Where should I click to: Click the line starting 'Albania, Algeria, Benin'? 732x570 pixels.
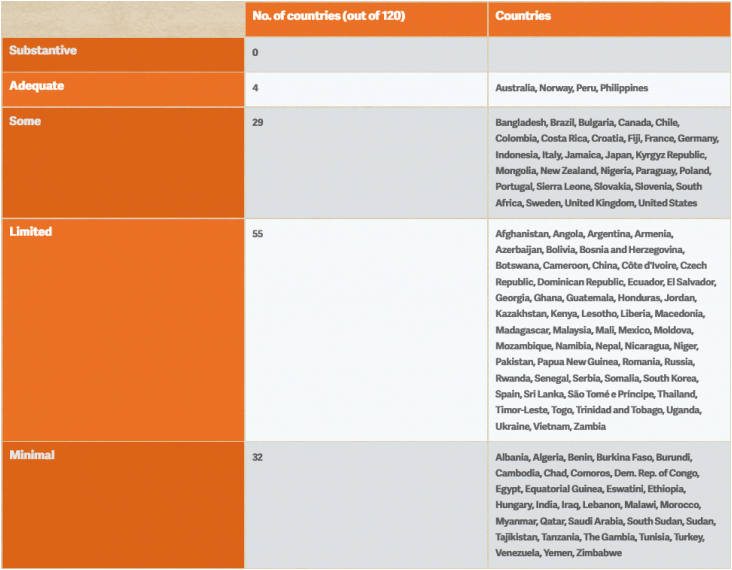(594, 457)
